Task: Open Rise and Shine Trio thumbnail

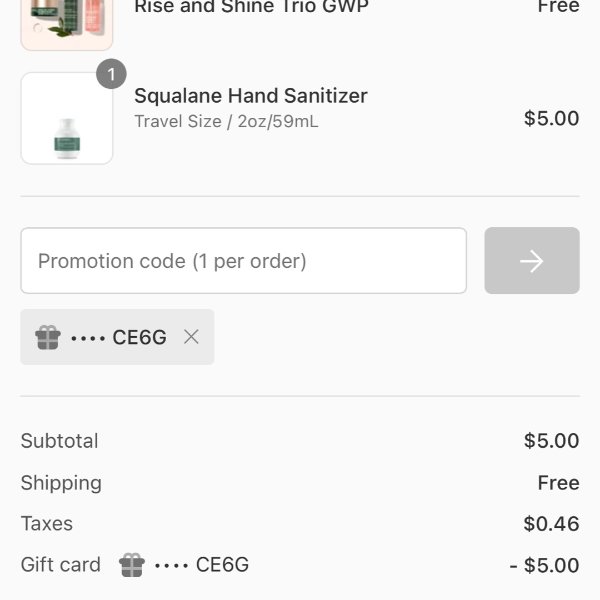Action: tap(67, 24)
